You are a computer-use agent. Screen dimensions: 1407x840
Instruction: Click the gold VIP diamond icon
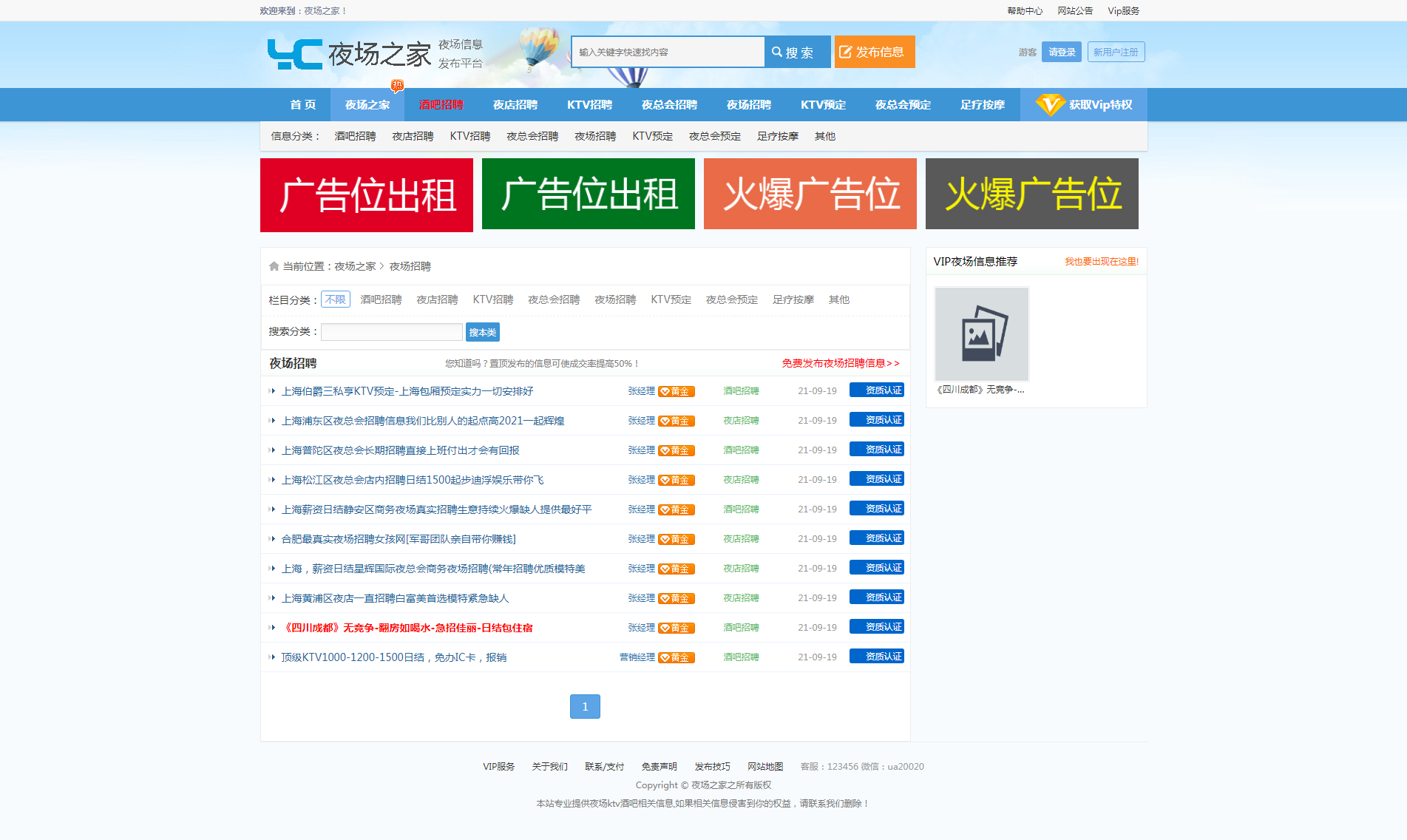point(1049,105)
